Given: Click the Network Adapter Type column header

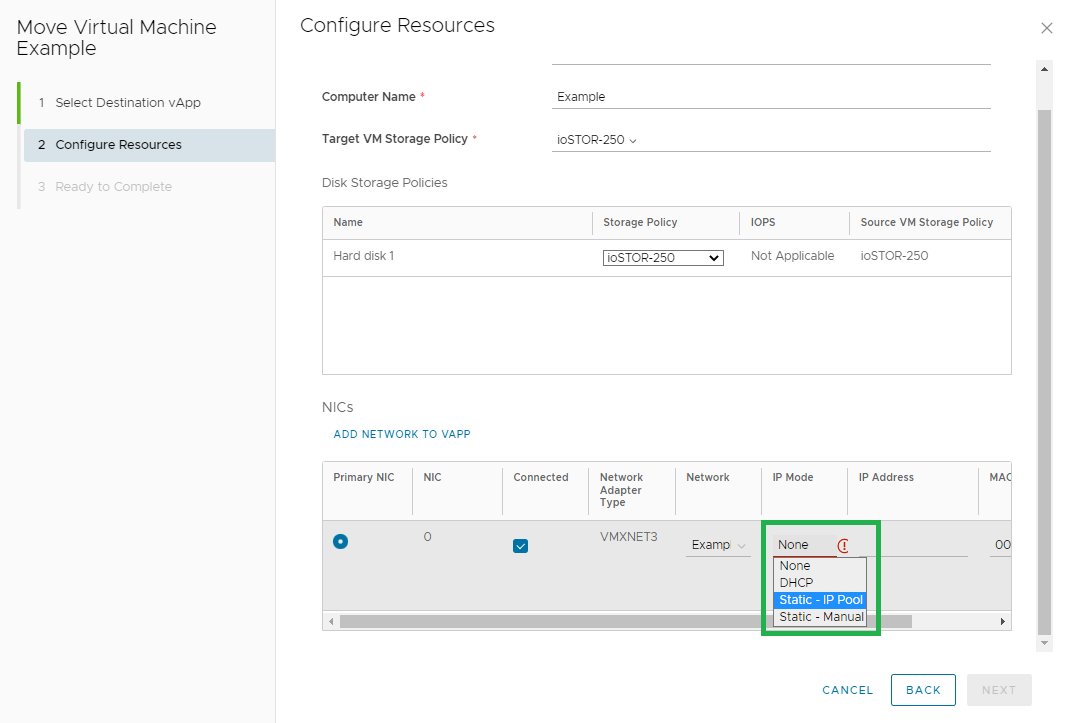Looking at the screenshot, I should point(621,490).
